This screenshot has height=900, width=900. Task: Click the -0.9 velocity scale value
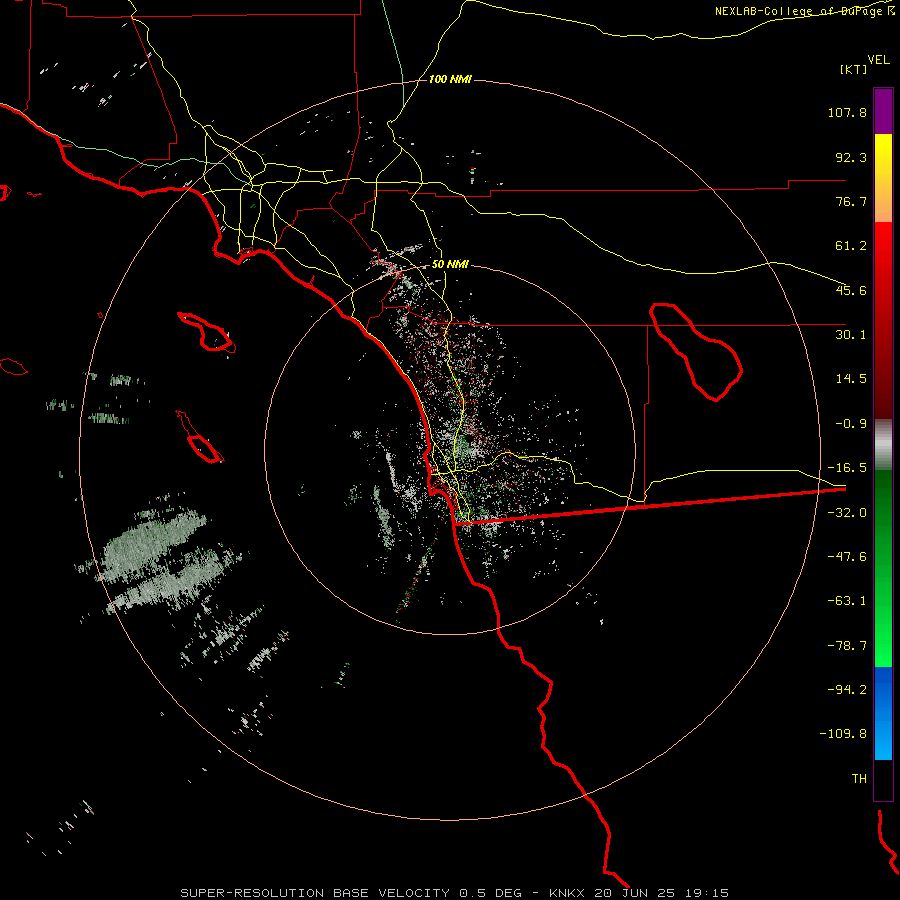(x=851, y=424)
